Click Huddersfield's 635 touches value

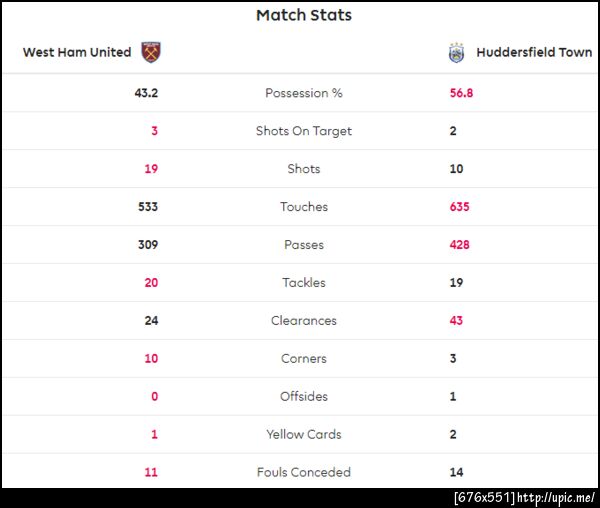[x=459, y=207]
